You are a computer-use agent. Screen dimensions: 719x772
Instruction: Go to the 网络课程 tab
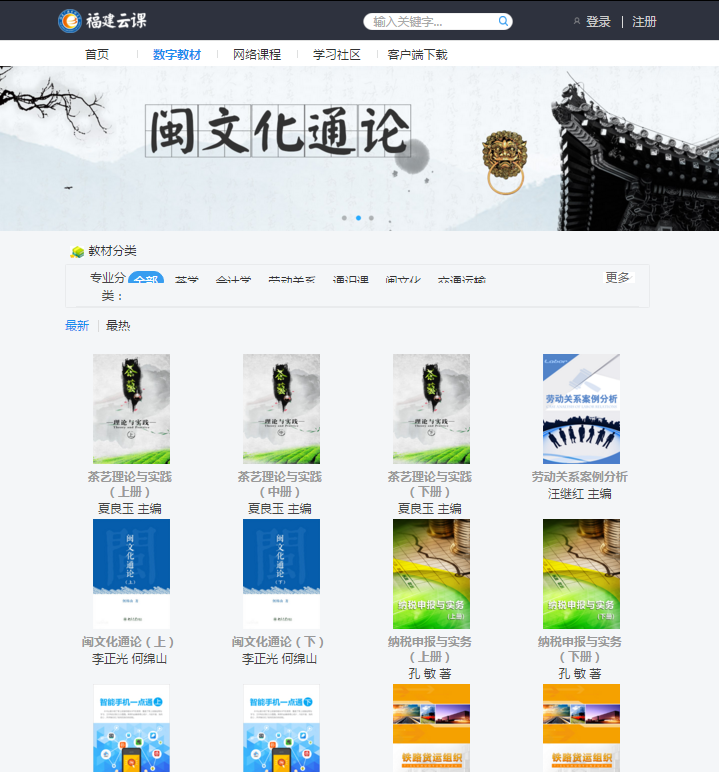coord(257,54)
